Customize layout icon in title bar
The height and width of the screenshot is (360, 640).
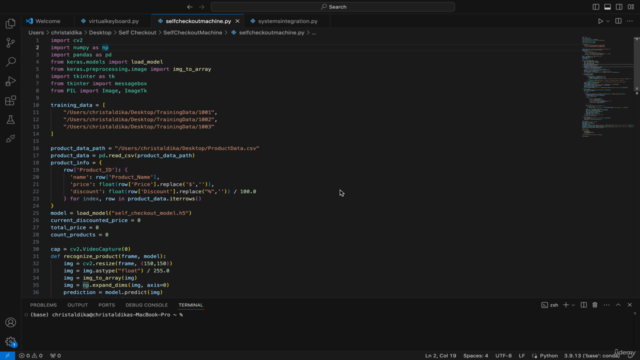click(x=631, y=7)
